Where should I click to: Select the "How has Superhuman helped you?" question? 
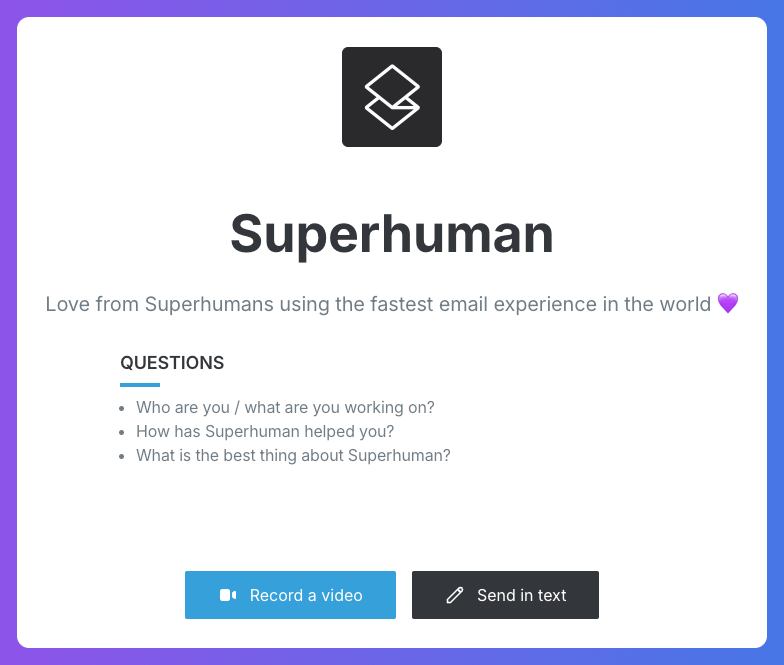tap(265, 432)
